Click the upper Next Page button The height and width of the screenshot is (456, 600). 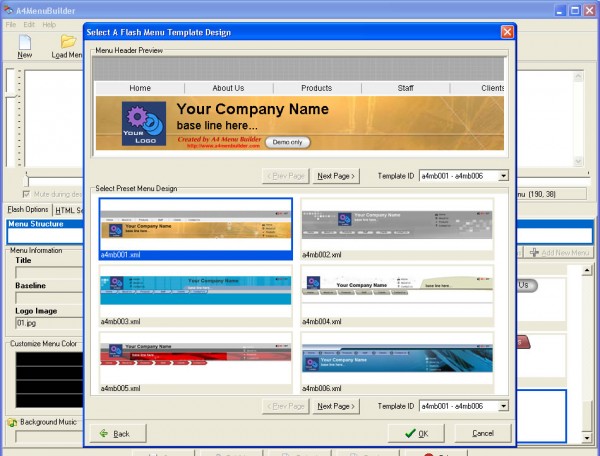pos(336,176)
